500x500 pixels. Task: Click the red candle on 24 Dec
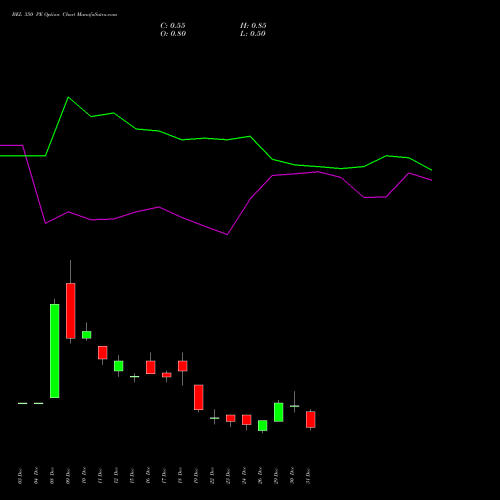point(247,420)
